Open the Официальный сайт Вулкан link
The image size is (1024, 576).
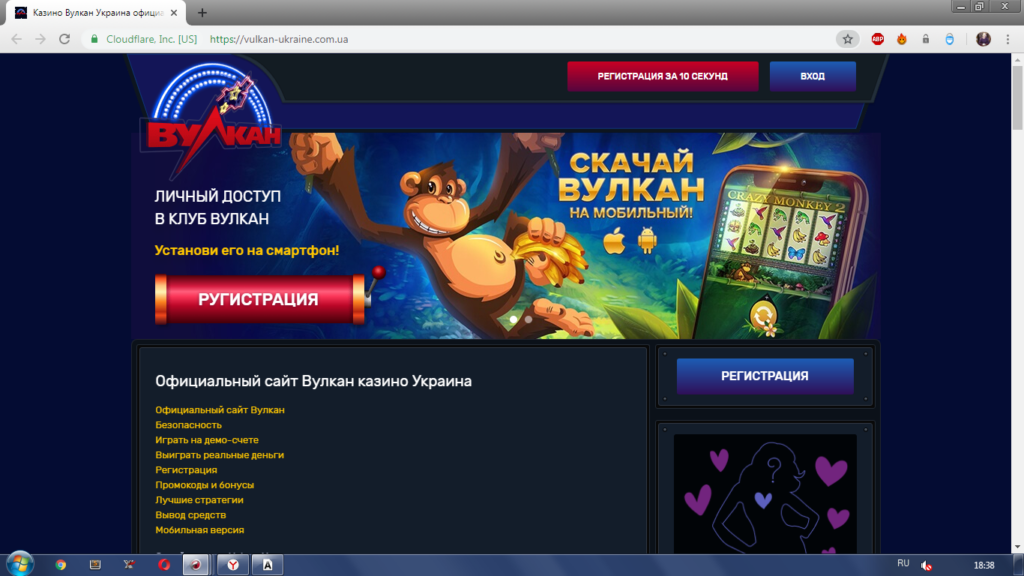coord(219,410)
